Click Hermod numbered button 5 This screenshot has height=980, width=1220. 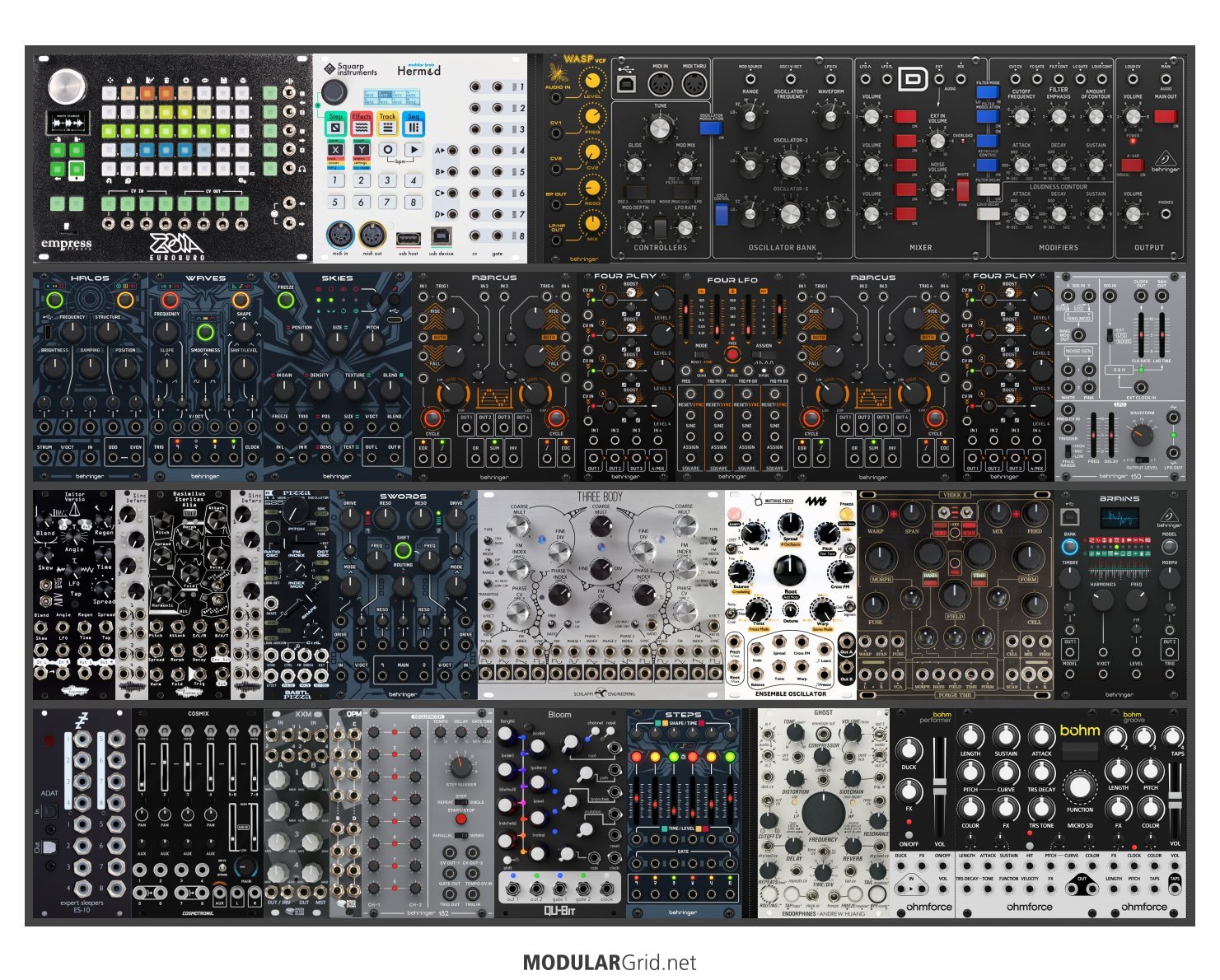(x=334, y=202)
